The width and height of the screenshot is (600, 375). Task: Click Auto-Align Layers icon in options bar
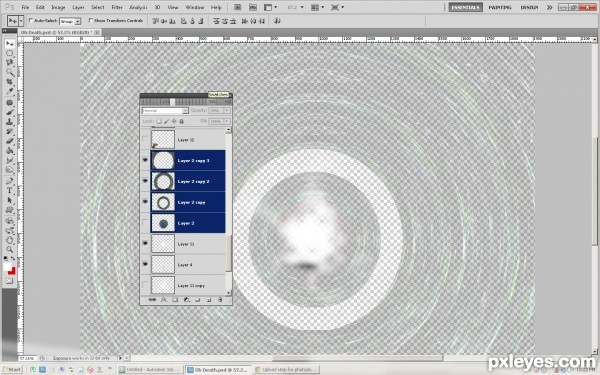[277, 21]
